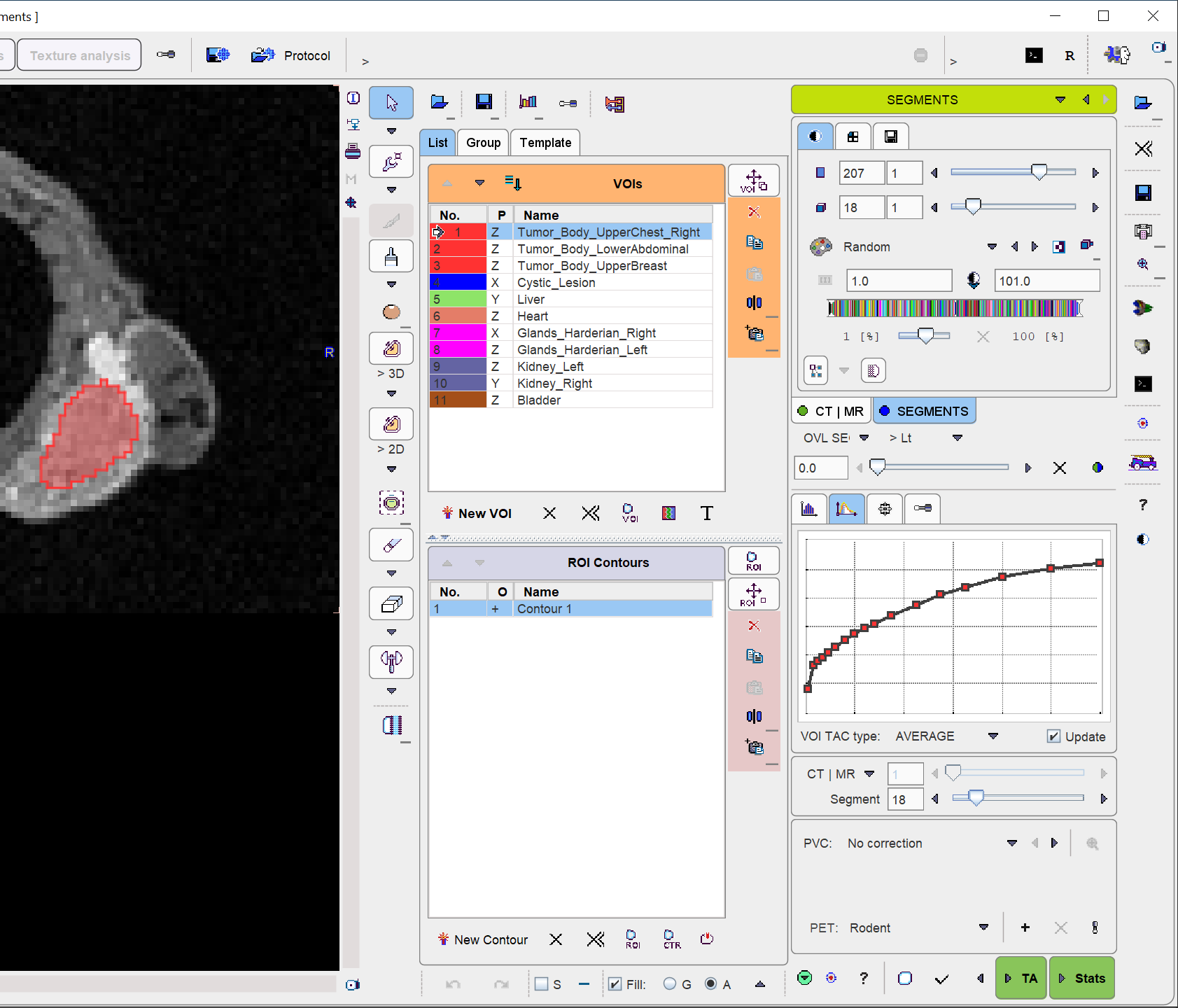Click the VOI move/transform icon
This screenshot has width=1178, height=1008.
pos(754,181)
